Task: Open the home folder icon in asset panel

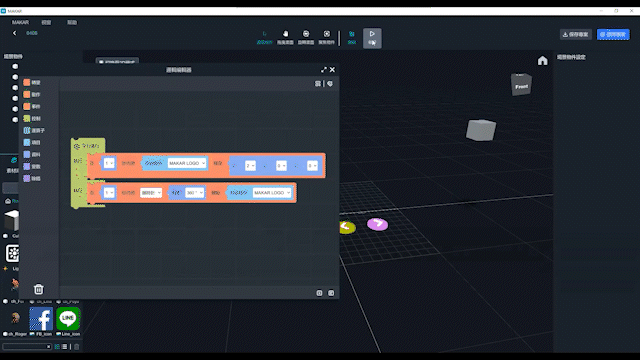Action: pos(8,201)
